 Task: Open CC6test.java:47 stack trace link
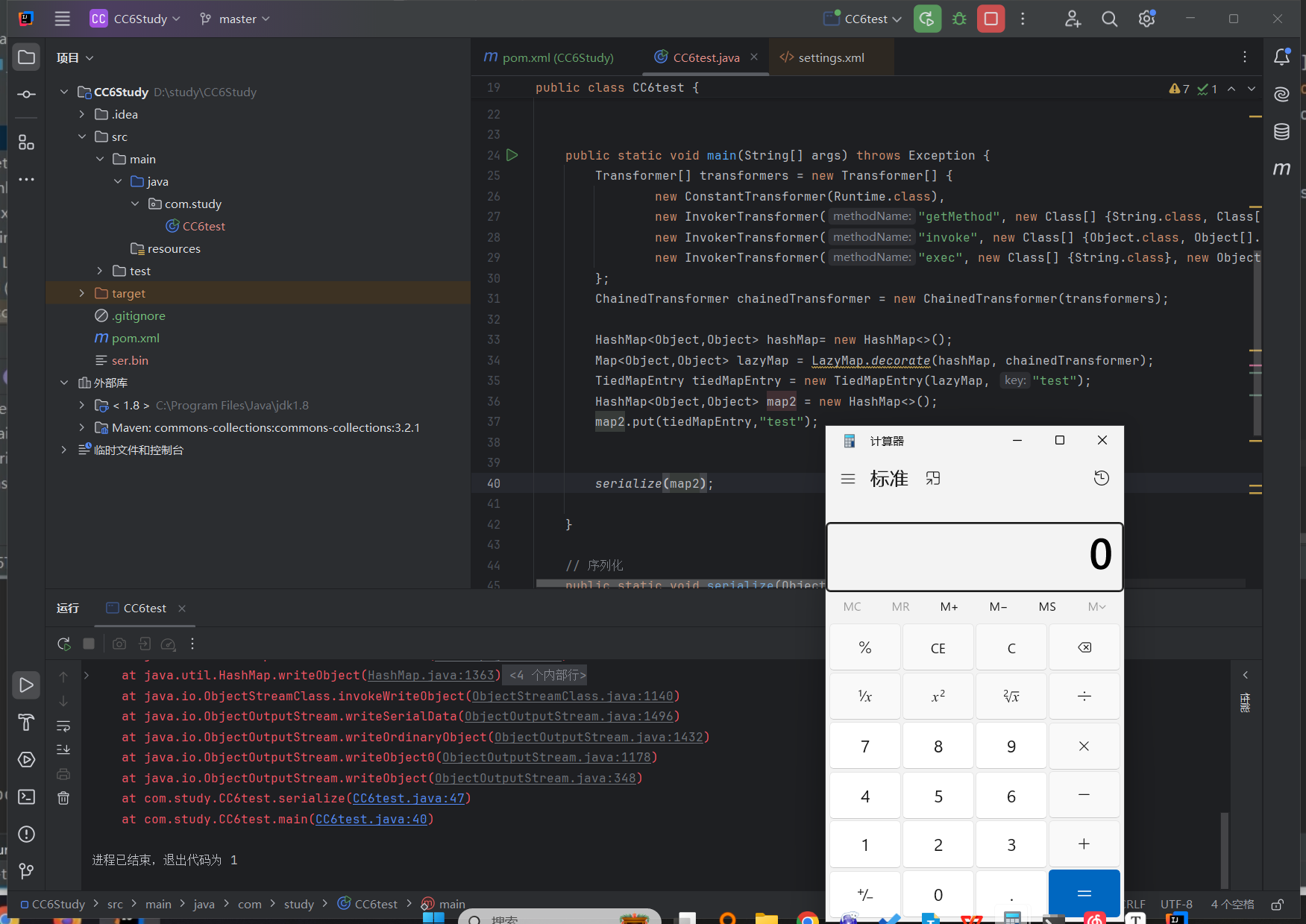coord(409,798)
